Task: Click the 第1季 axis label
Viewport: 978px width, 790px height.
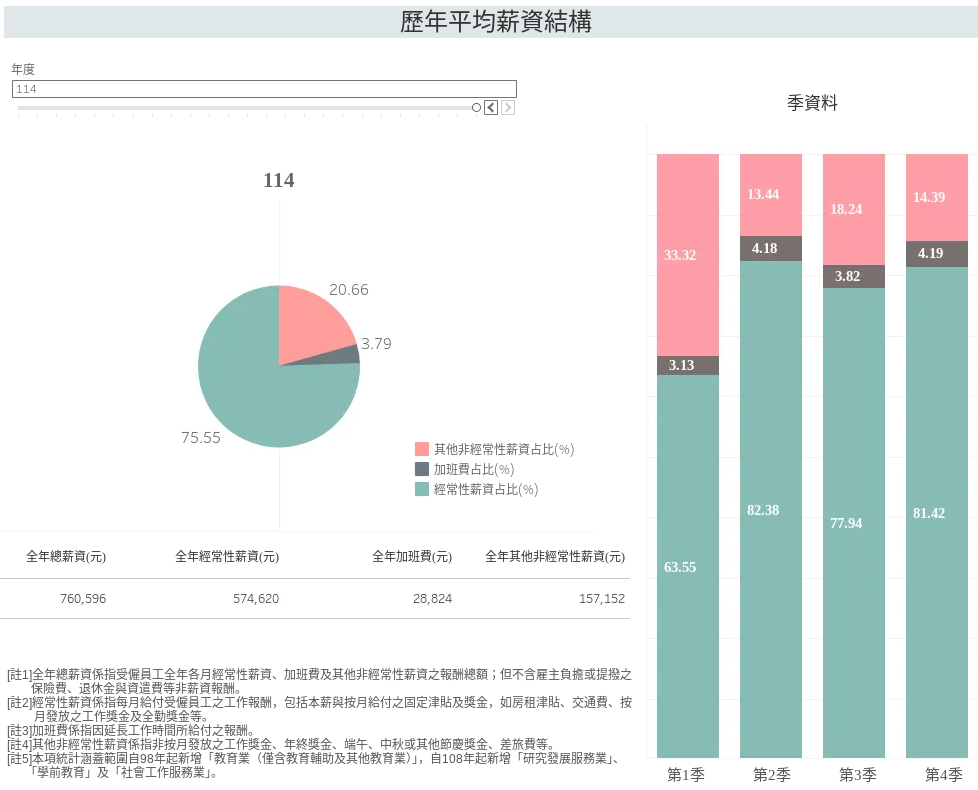Action: pyautogui.click(x=686, y=775)
